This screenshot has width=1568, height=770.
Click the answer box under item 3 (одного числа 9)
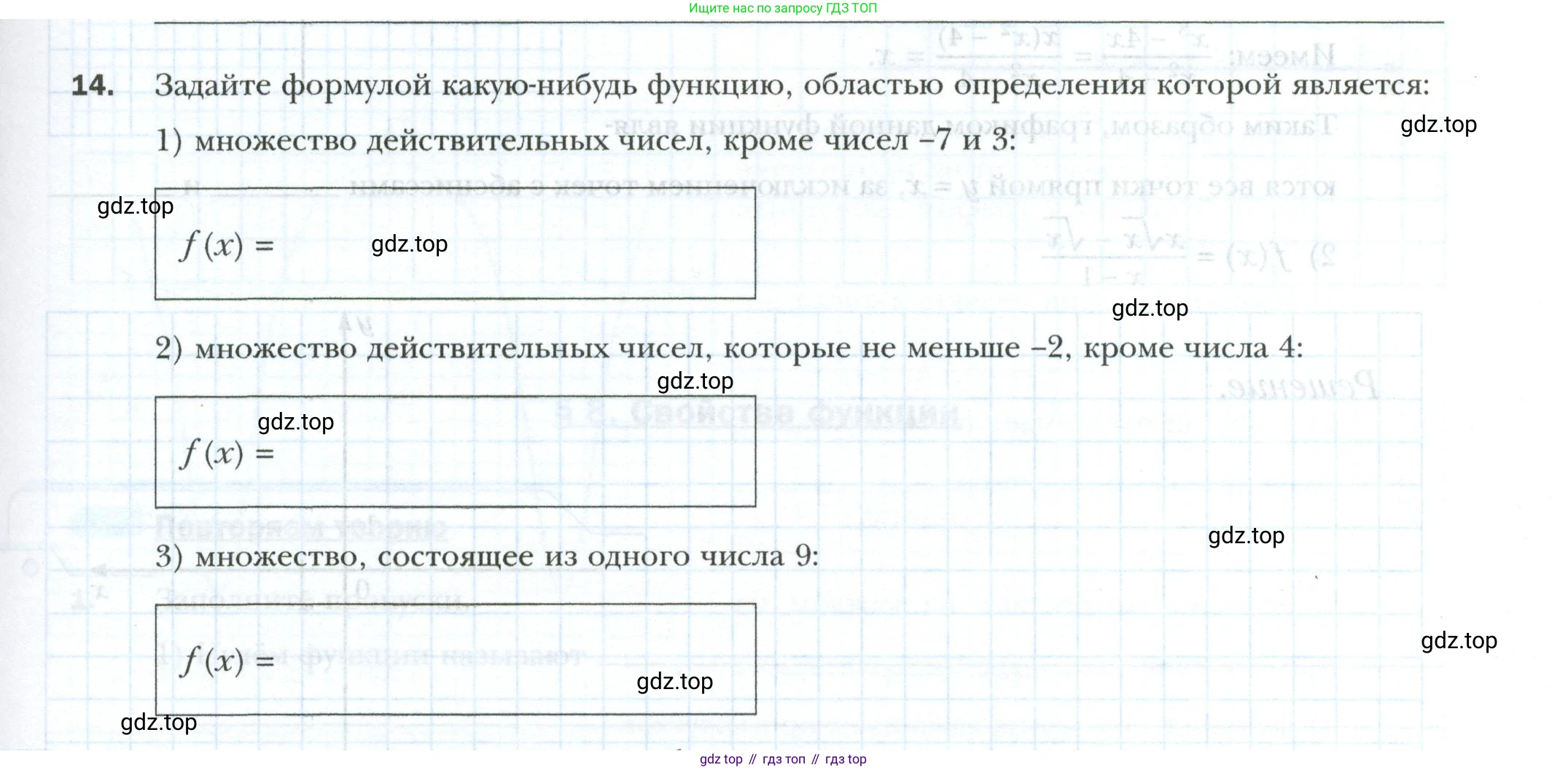pos(455,659)
